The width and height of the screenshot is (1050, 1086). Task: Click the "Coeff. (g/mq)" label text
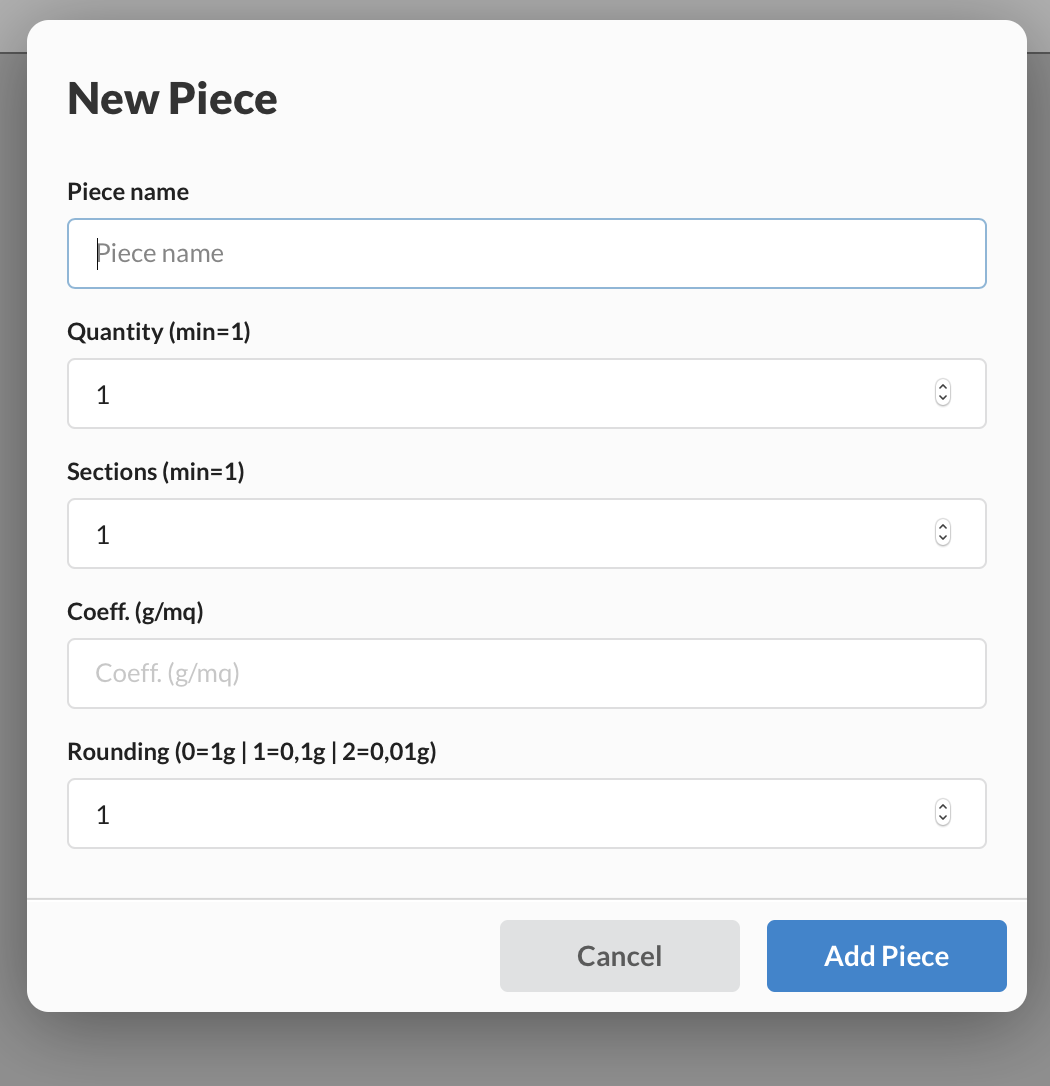click(x=135, y=612)
